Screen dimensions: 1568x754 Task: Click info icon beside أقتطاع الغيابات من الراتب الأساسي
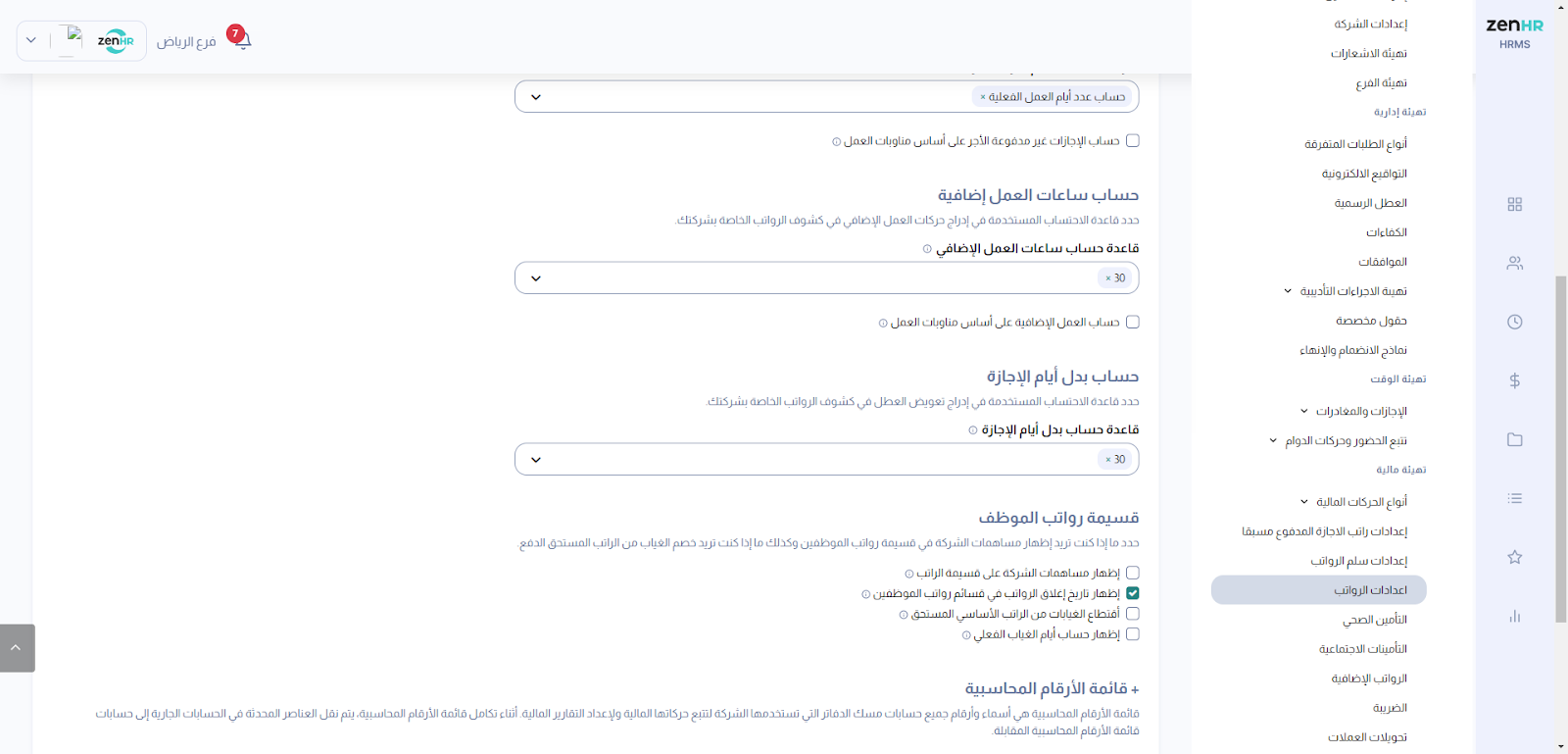coord(904,615)
